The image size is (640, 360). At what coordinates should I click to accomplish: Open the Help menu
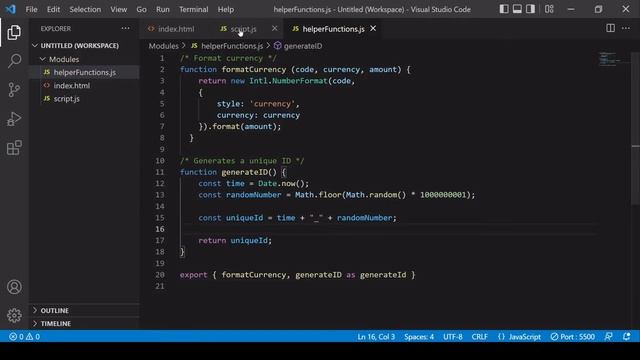[x=226, y=9]
